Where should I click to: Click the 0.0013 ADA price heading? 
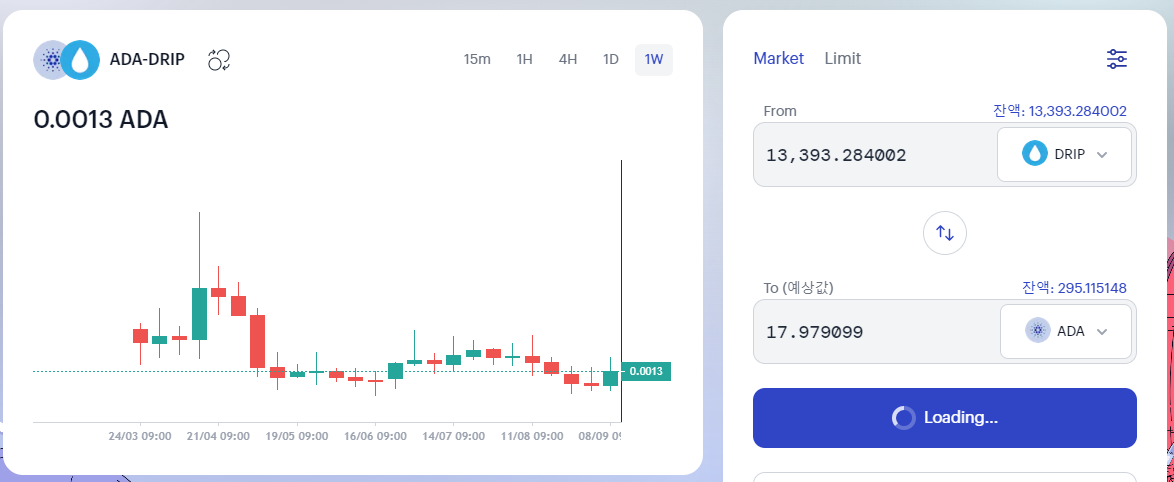100,120
